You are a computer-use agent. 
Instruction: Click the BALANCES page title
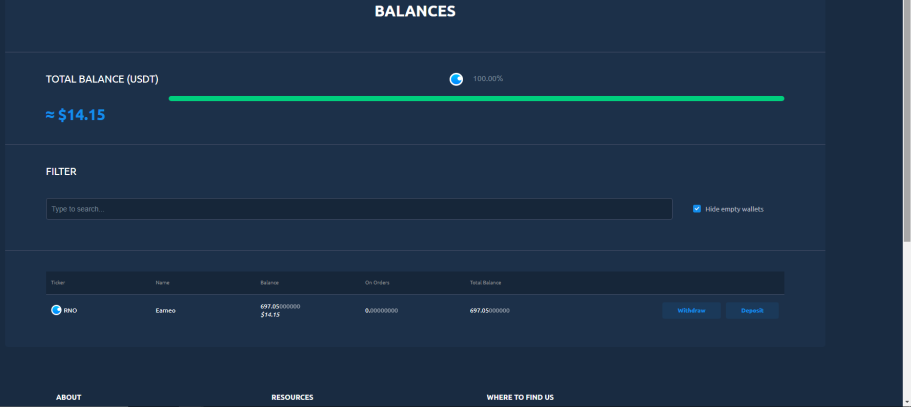point(415,11)
